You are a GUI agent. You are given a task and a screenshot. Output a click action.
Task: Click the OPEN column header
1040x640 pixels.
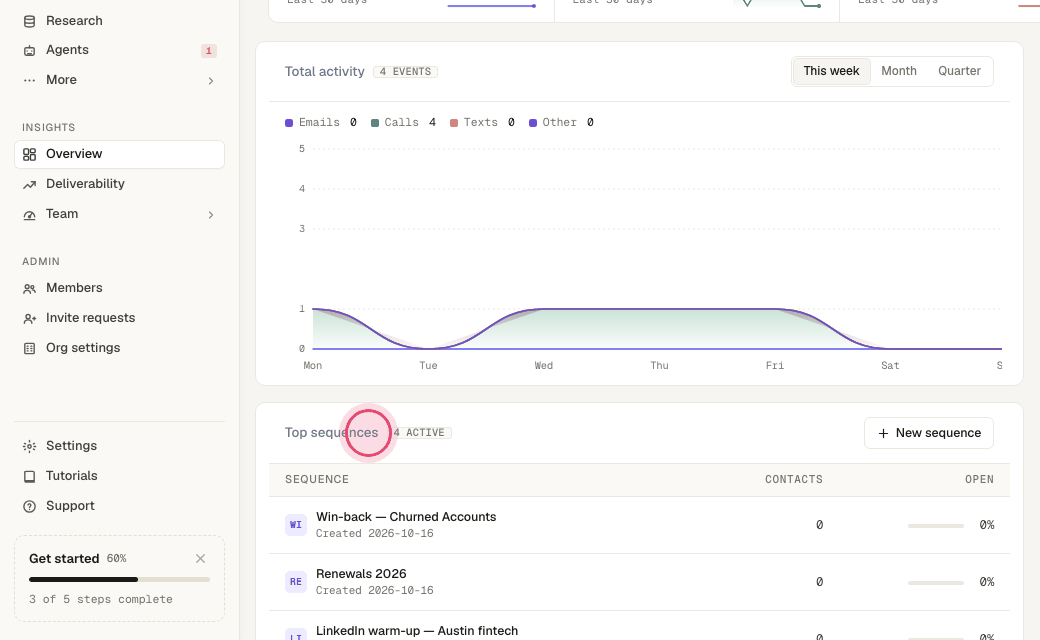click(x=979, y=480)
